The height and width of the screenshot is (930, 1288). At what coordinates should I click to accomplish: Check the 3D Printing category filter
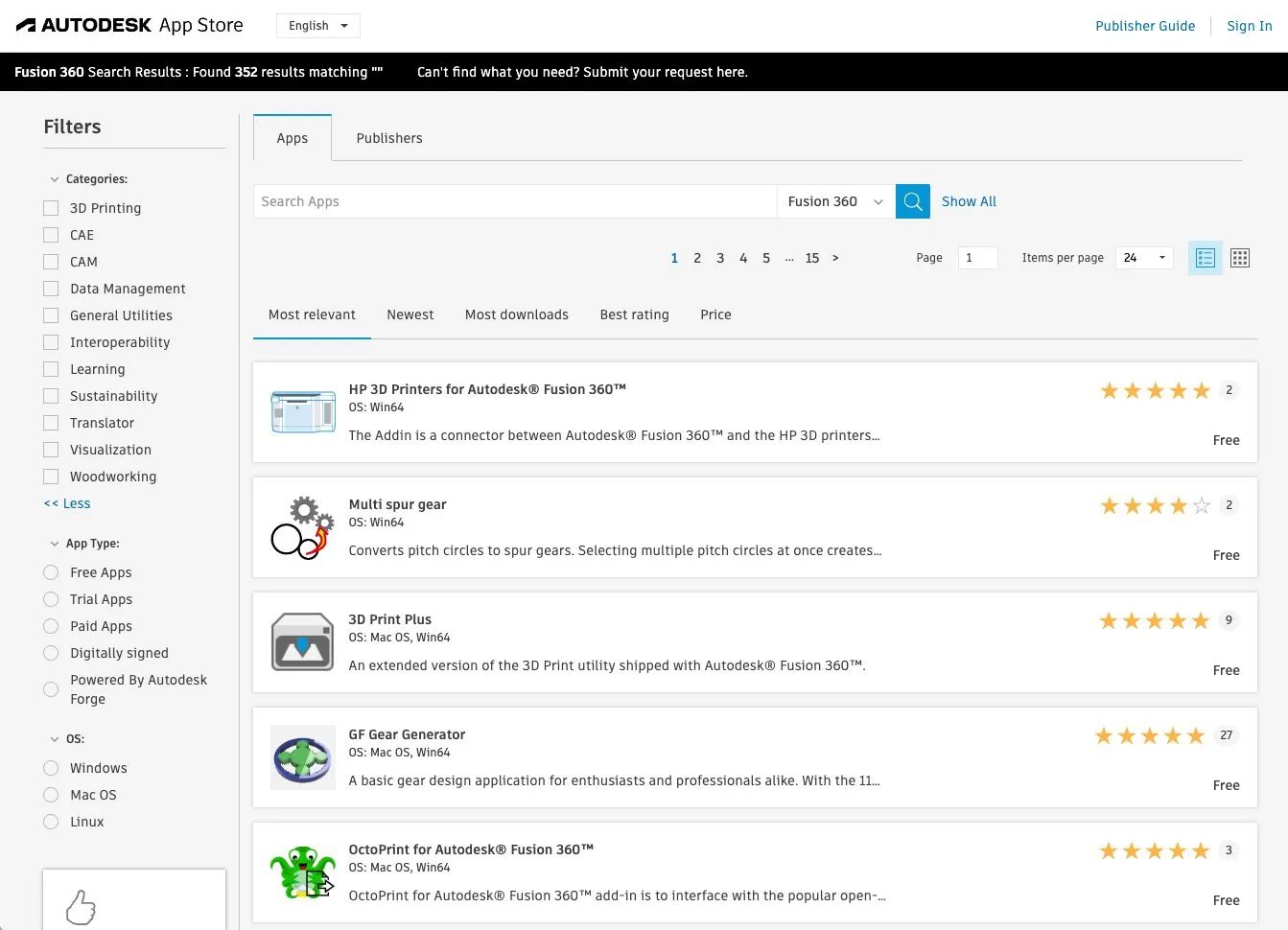tap(52, 208)
